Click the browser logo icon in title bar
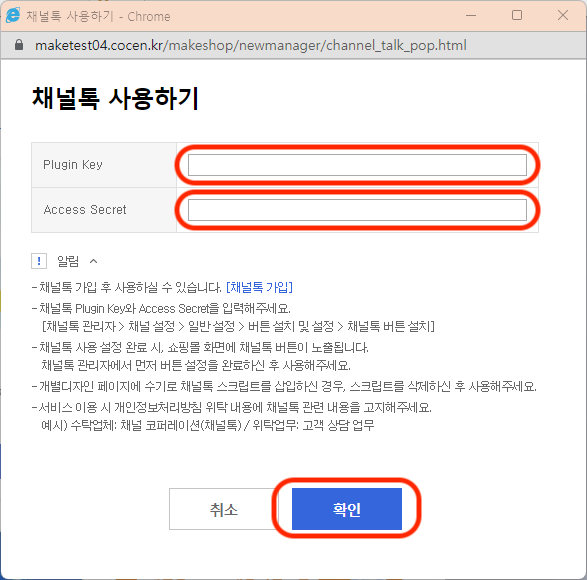 click(13, 16)
